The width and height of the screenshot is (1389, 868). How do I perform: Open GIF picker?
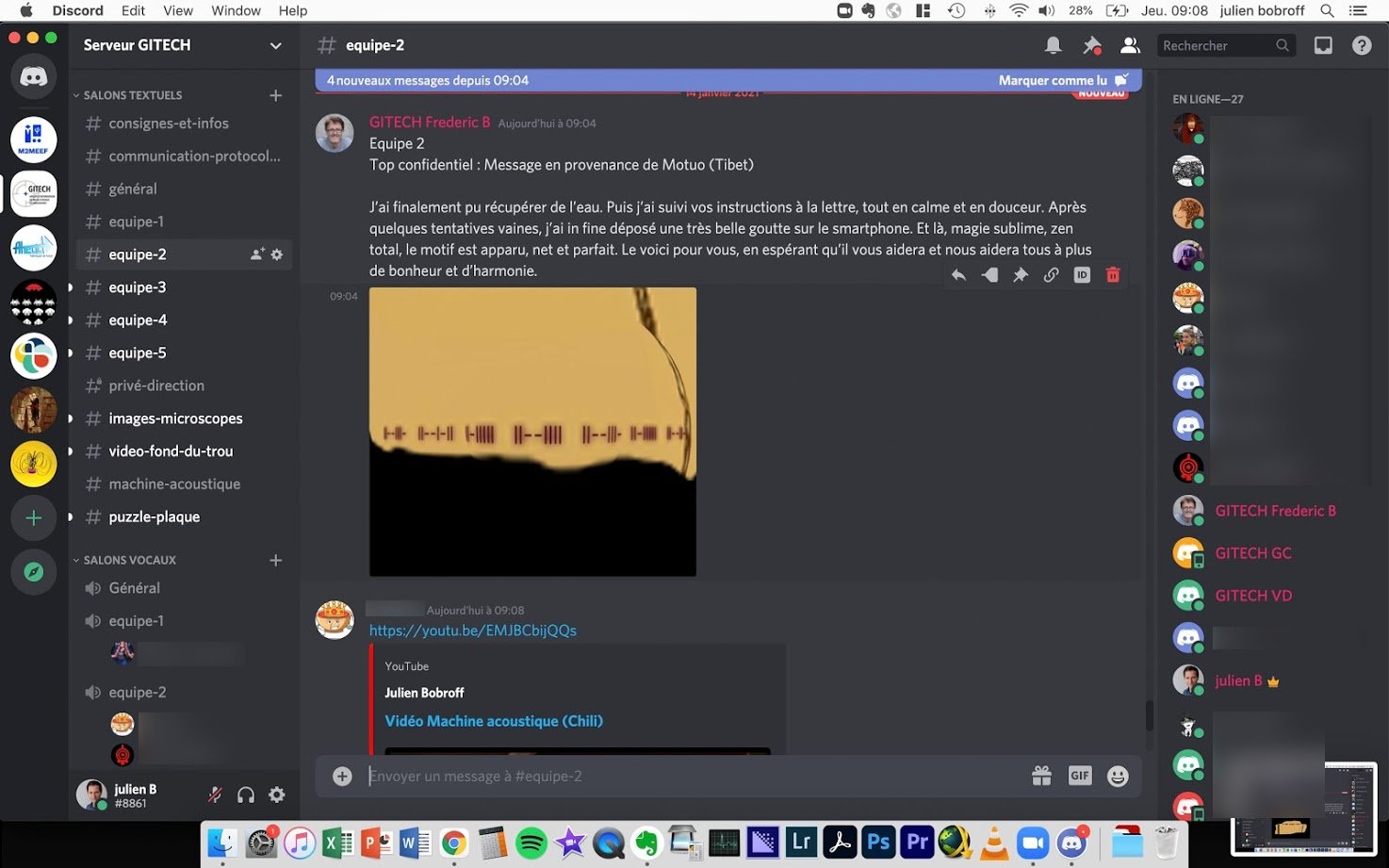[1080, 776]
